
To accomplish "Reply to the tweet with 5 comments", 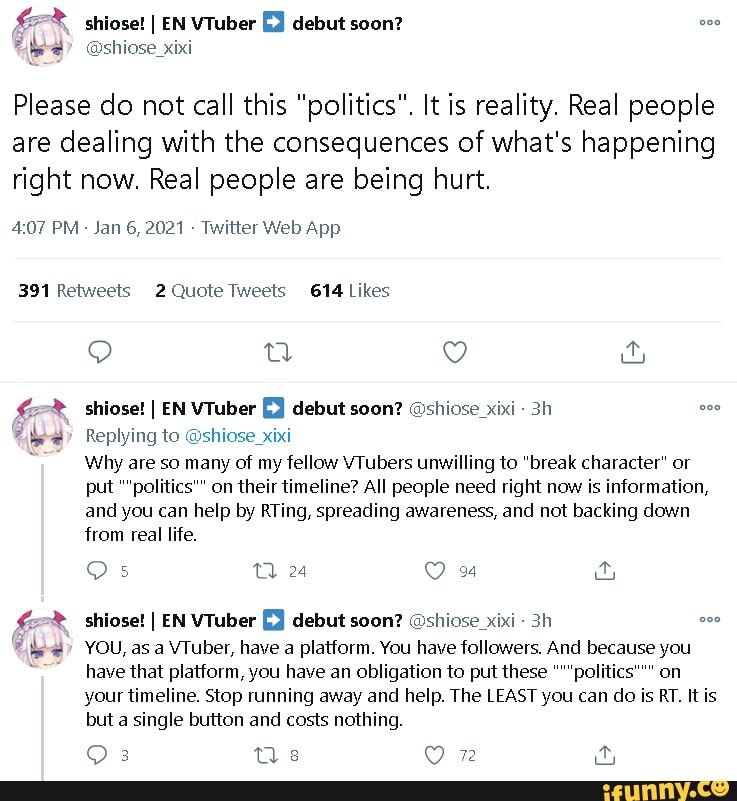I will 98,571.
